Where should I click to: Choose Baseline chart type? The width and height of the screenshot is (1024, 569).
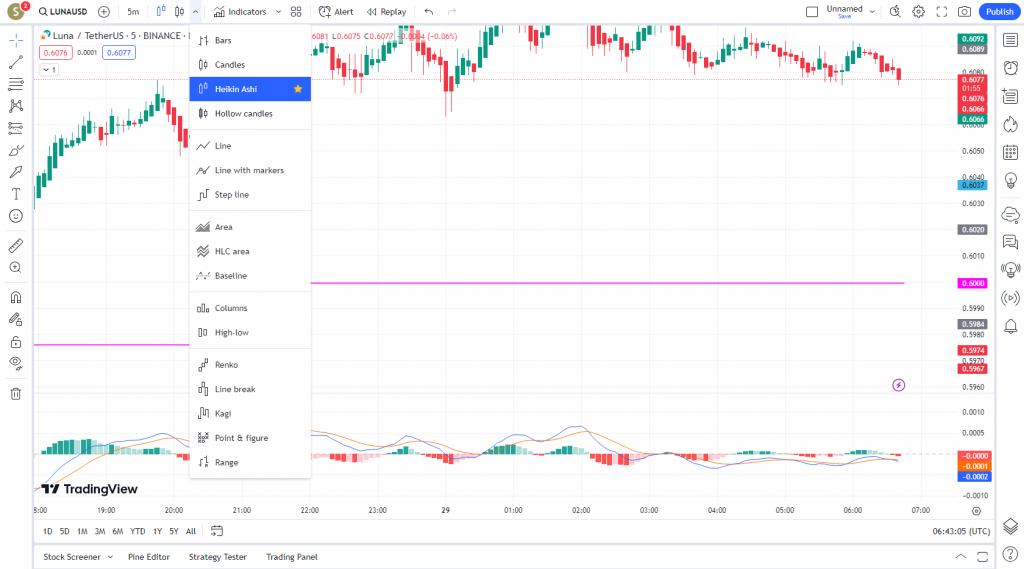tap(250, 276)
